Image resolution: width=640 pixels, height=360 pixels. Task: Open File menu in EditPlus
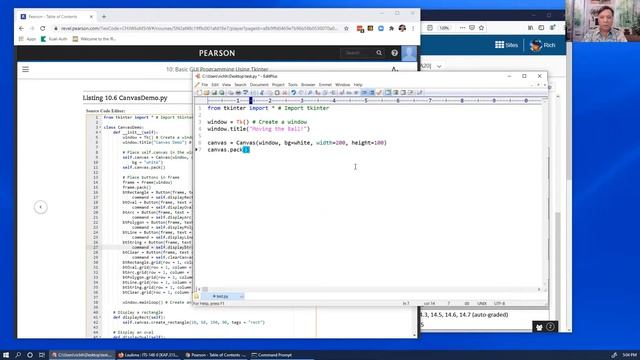(205, 84)
